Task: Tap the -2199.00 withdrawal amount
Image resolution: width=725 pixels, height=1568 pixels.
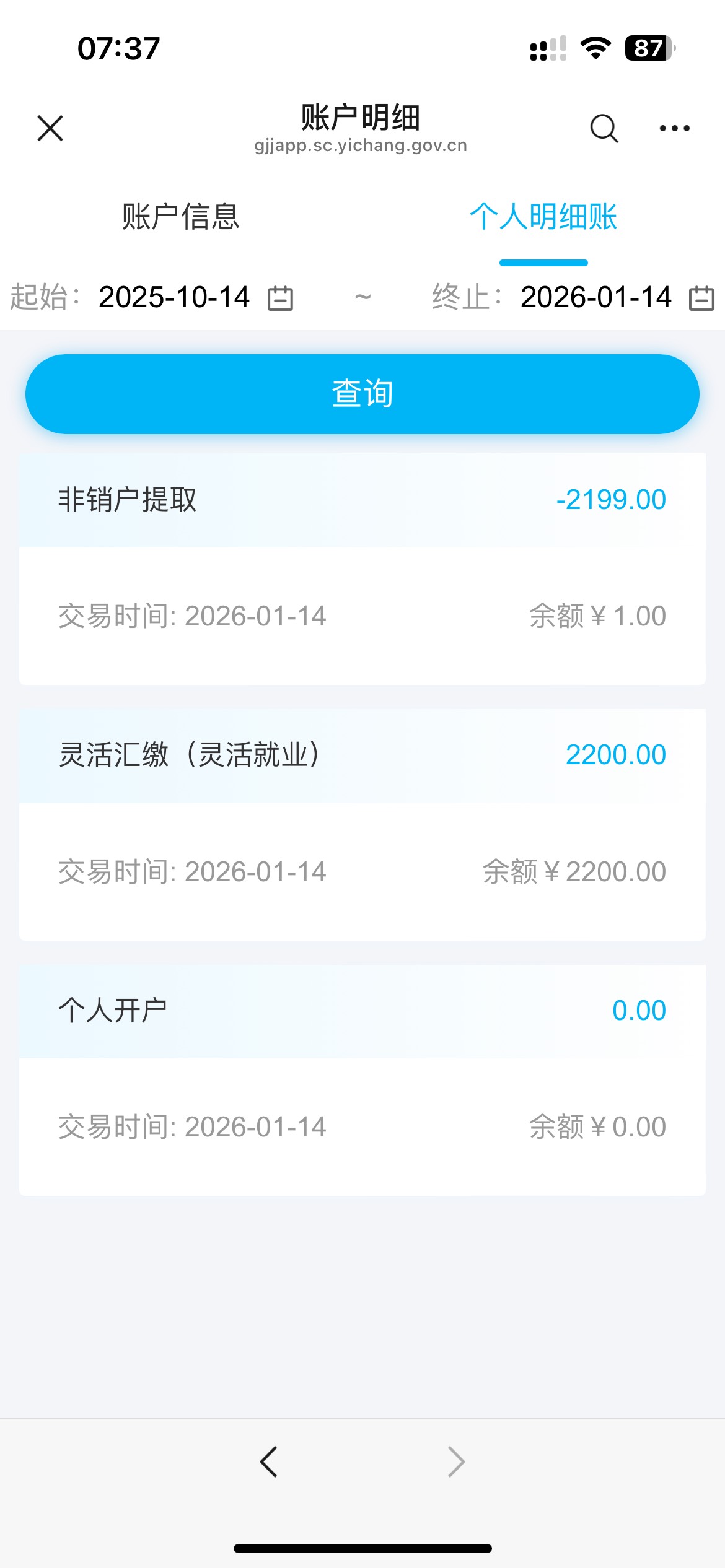Action: pyautogui.click(x=611, y=500)
